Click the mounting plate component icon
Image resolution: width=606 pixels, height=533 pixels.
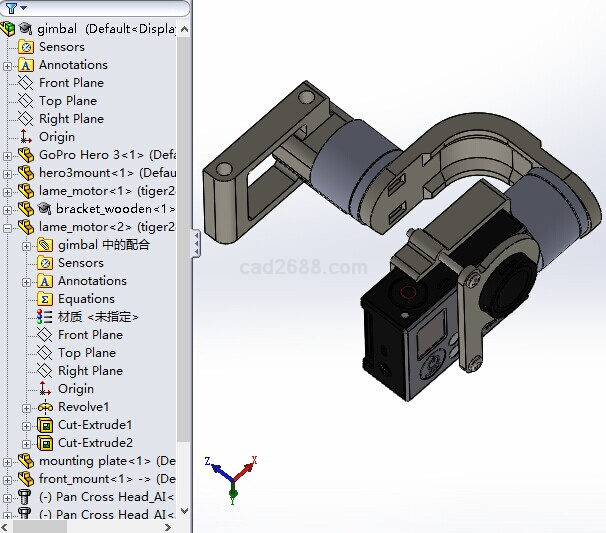[x=26, y=461]
